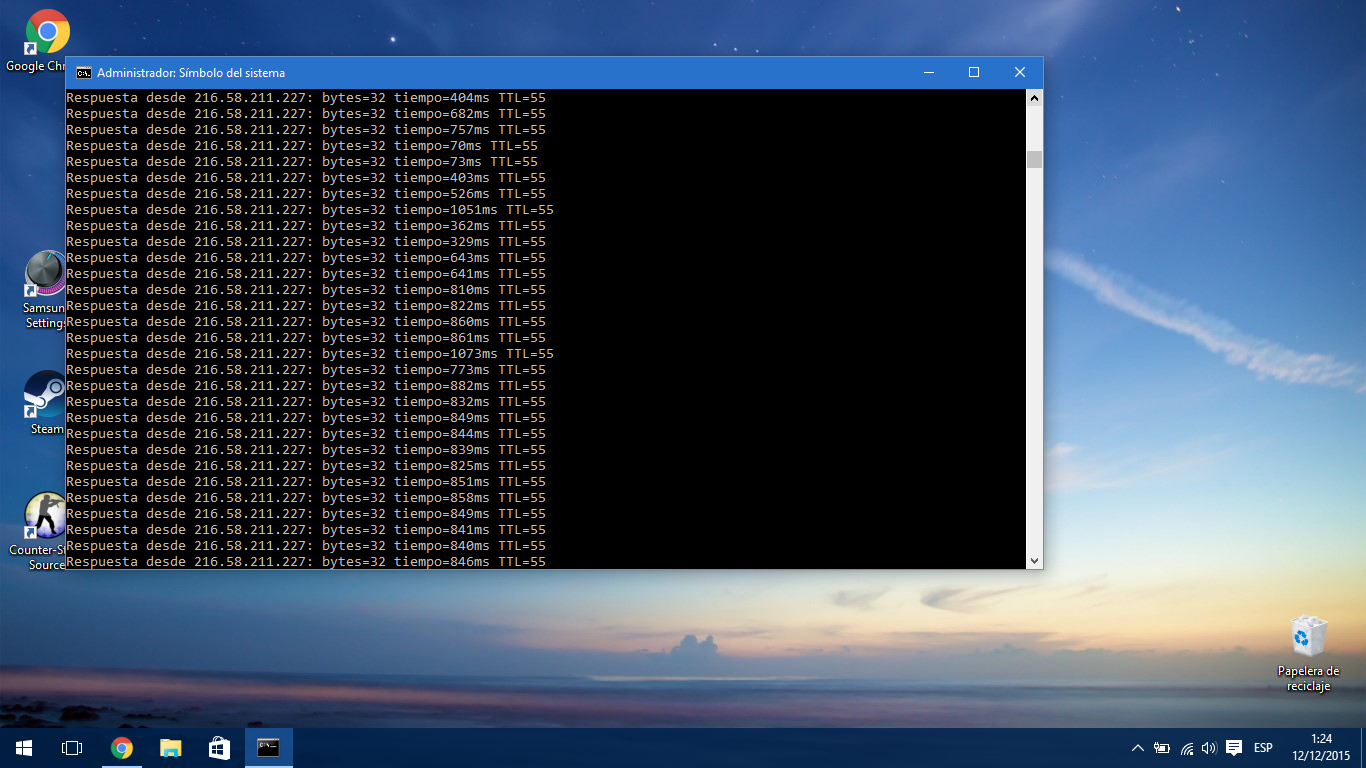Image resolution: width=1366 pixels, height=768 pixels.
Task: Switch to Chrome in the taskbar
Action: (122, 748)
